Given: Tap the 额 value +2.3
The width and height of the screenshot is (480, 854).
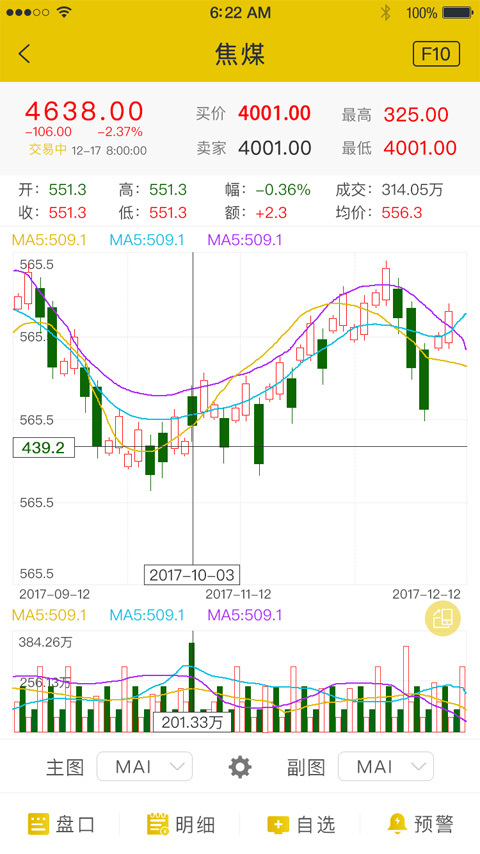Looking at the screenshot, I should point(271,212).
